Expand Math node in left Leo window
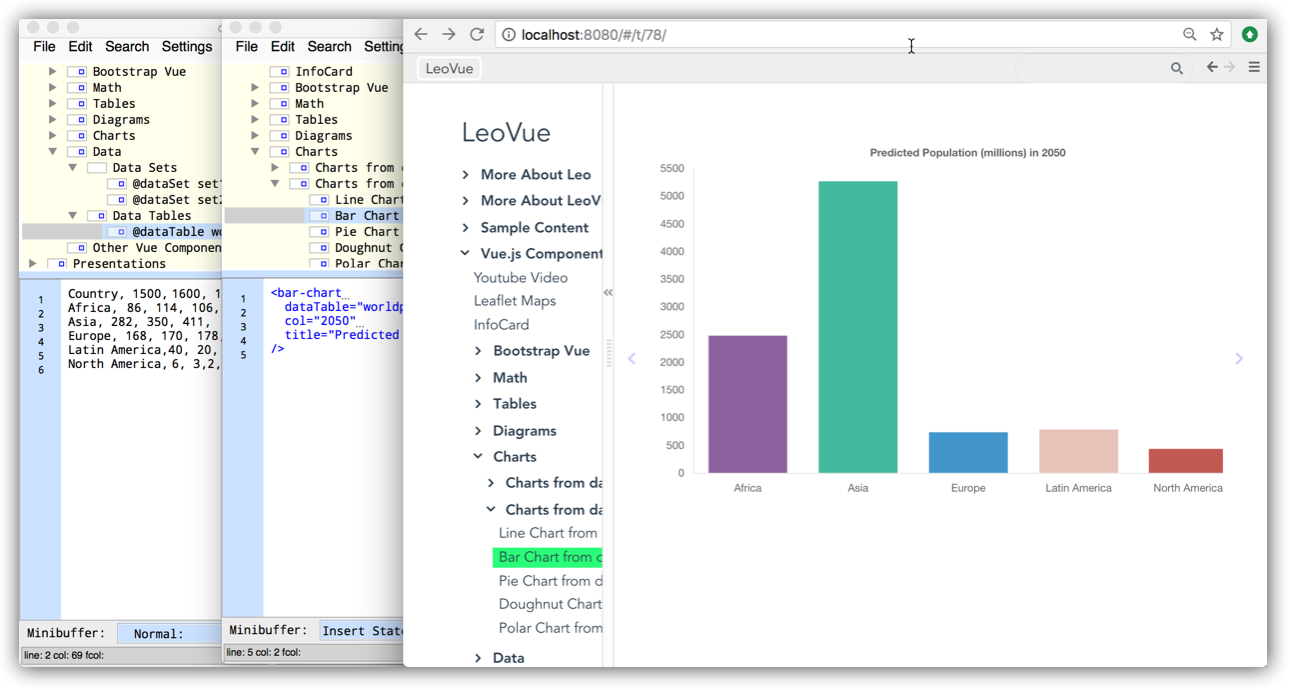Image resolution: width=1290 pixels, height=690 pixels. coord(53,88)
